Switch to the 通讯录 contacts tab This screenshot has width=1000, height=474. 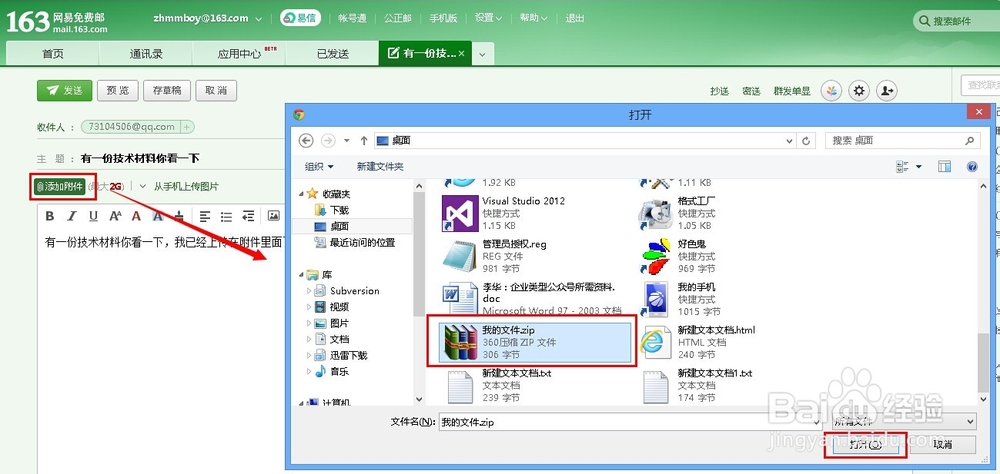point(146,54)
